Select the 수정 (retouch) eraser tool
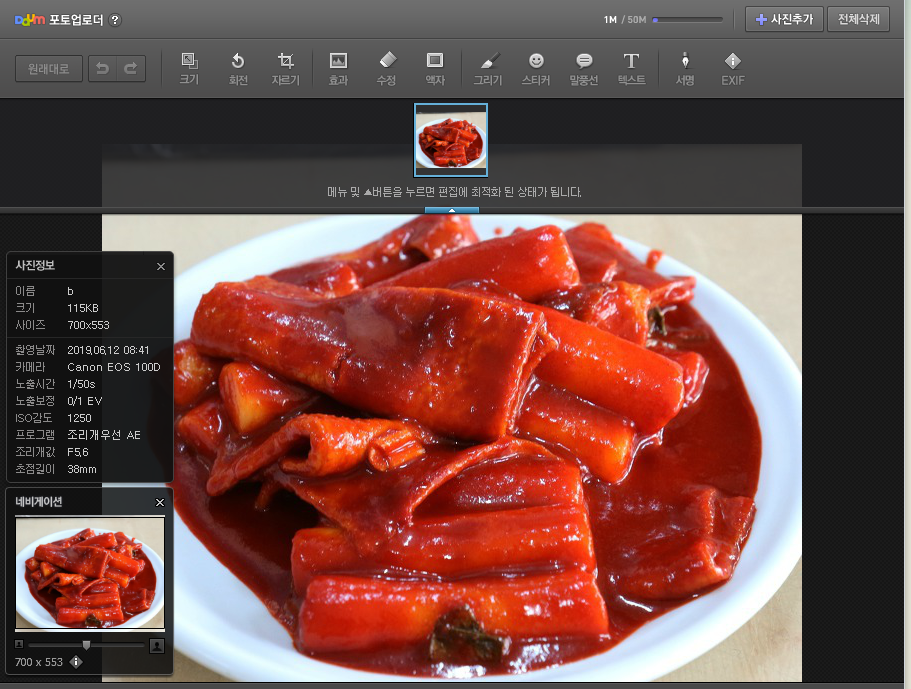The width and height of the screenshot is (911, 689). click(x=387, y=69)
